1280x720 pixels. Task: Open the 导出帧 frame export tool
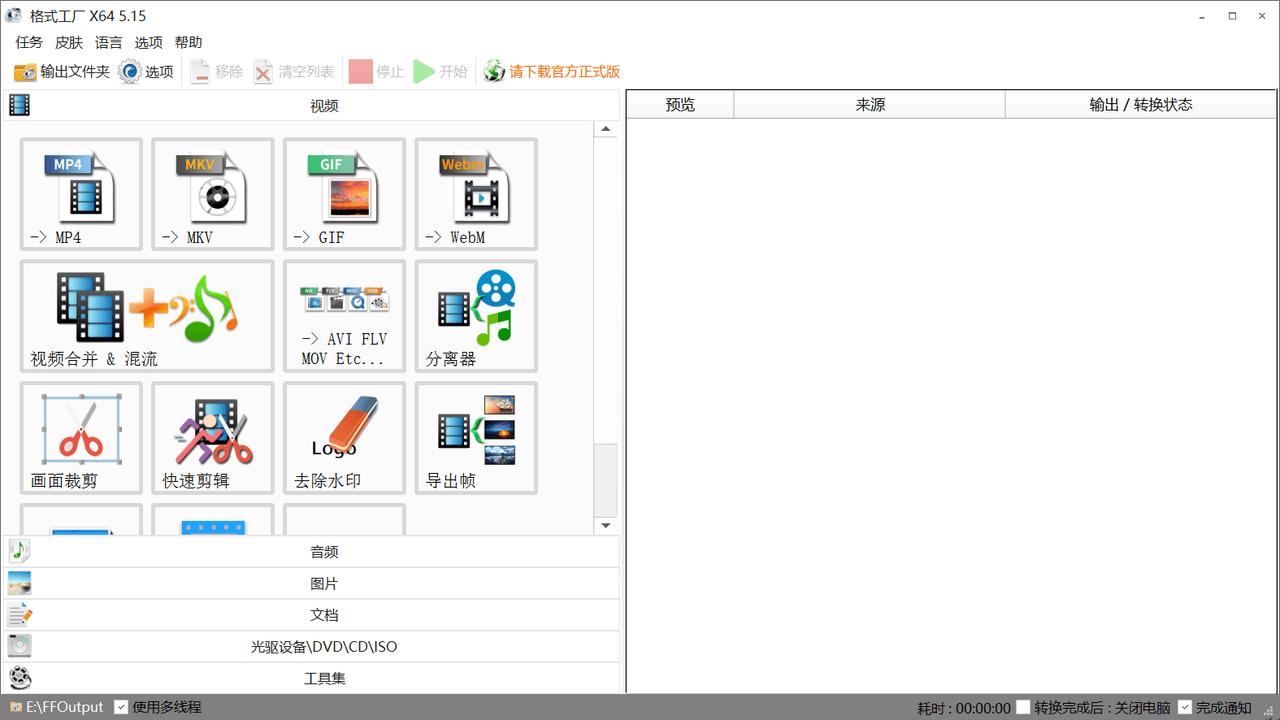[x=476, y=438]
